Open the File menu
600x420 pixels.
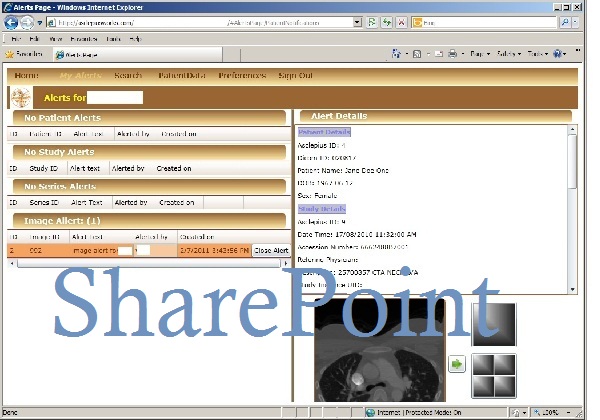[x=16, y=39]
